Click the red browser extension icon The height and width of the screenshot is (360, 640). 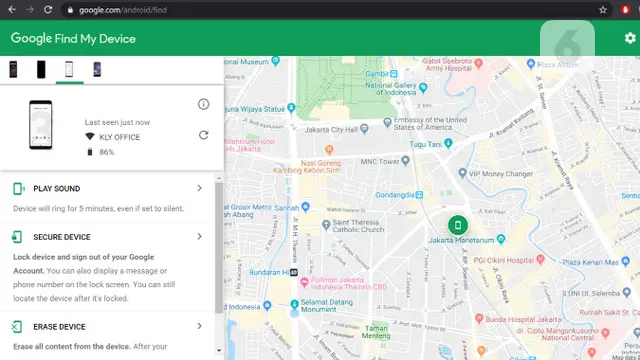[x=625, y=10]
